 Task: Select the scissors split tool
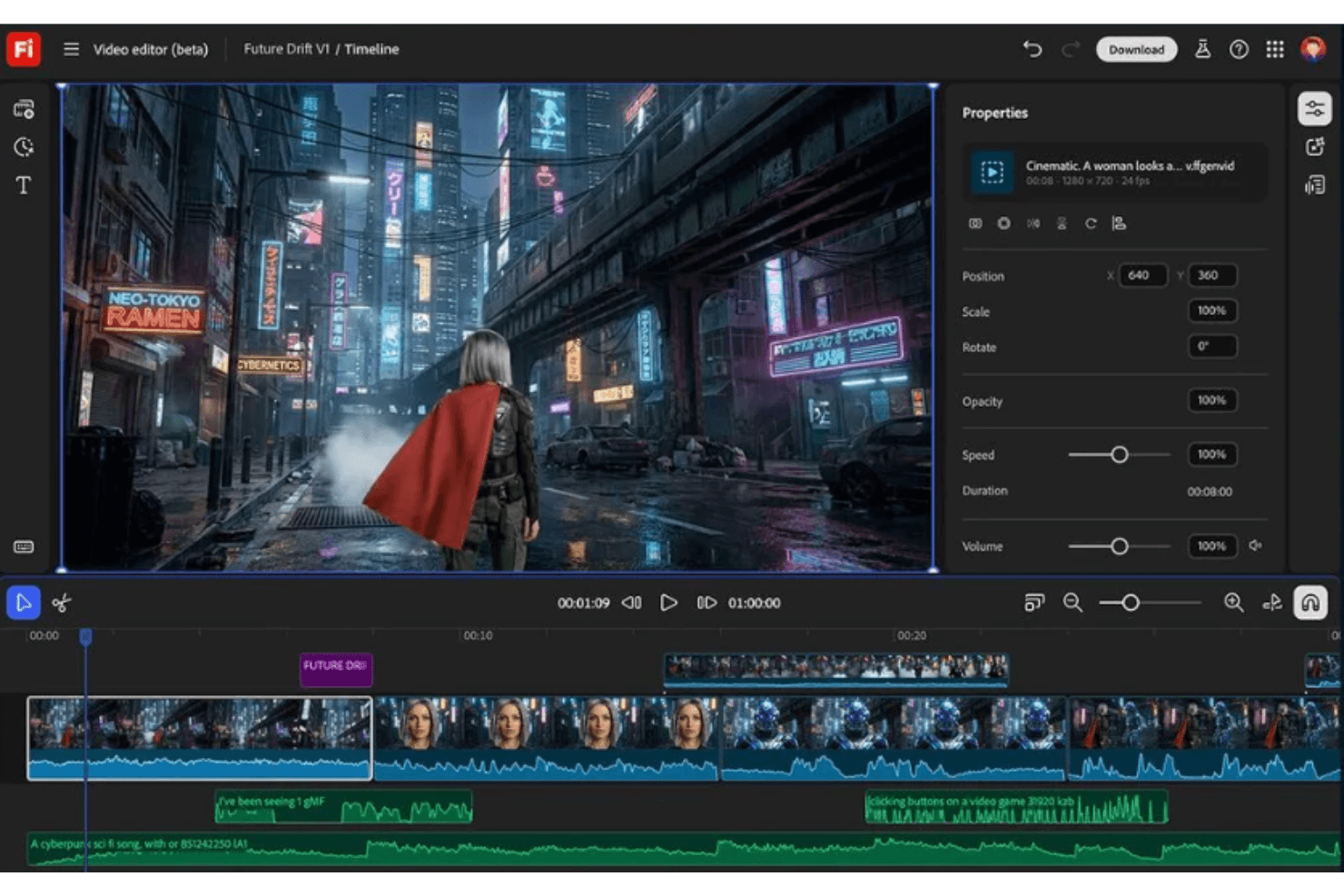click(62, 603)
